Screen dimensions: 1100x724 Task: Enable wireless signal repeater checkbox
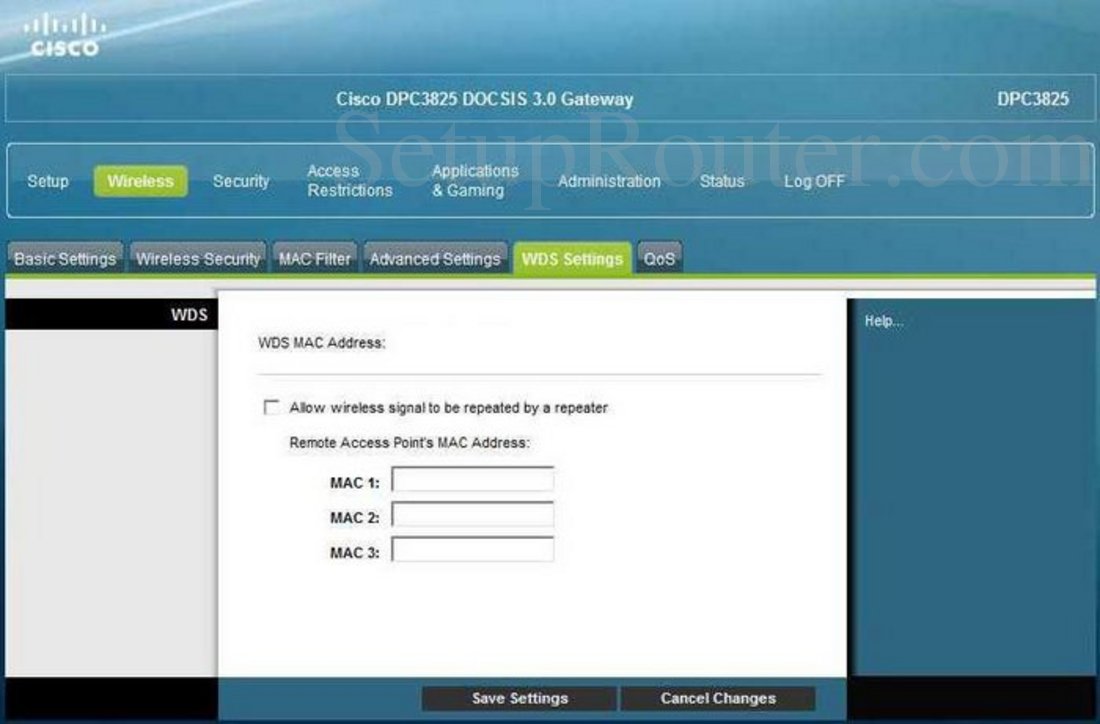tap(271, 408)
